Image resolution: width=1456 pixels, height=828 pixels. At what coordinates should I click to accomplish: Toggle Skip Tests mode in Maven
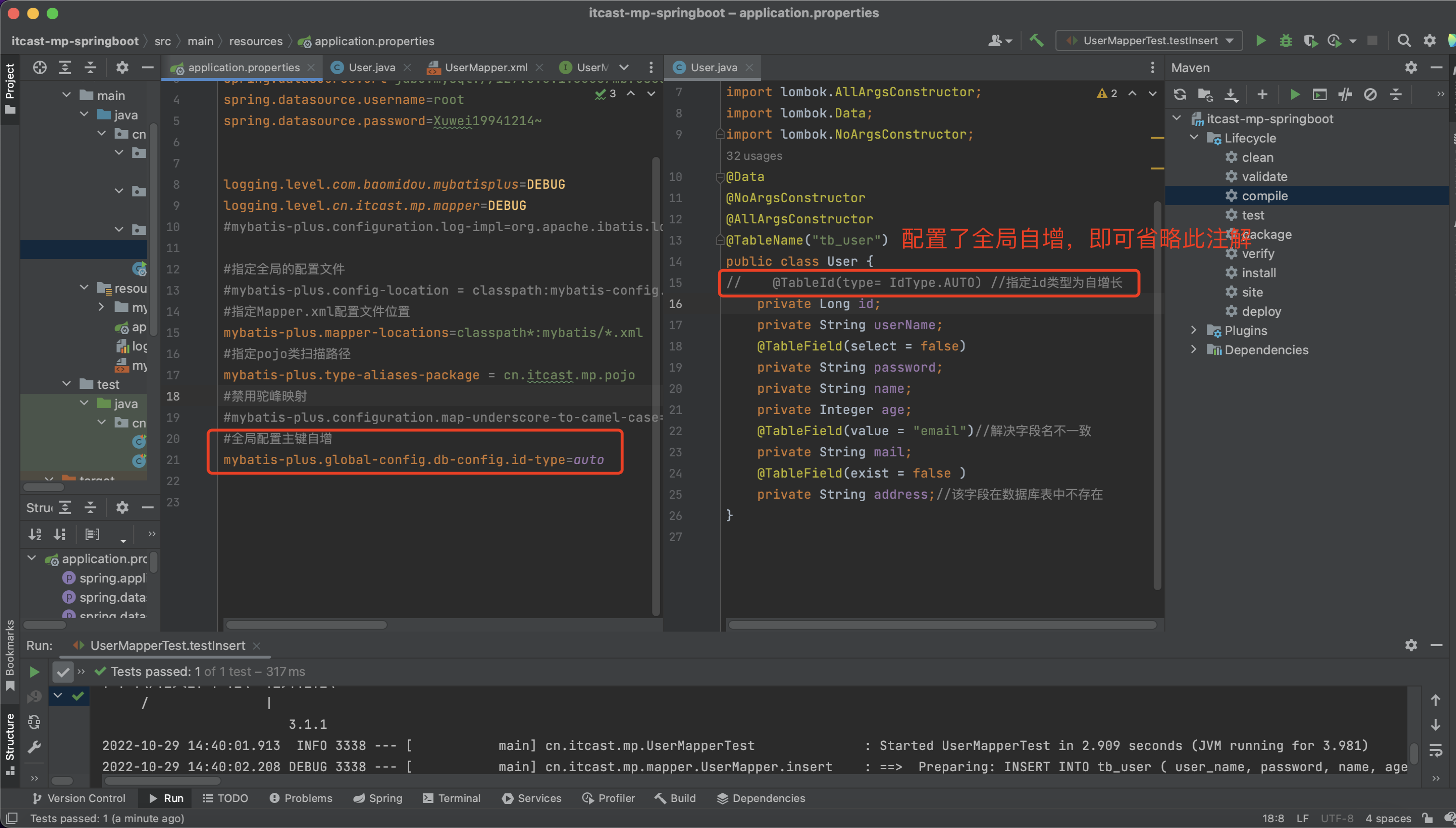pos(1370,94)
